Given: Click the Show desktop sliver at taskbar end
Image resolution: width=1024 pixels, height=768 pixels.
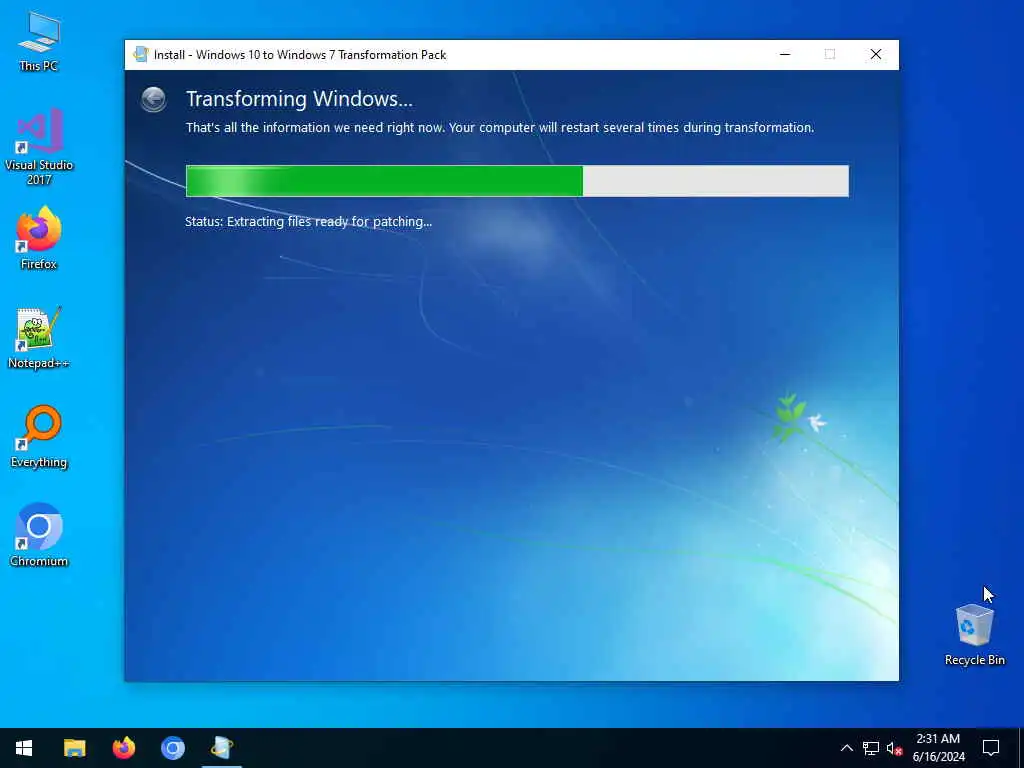Looking at the screenshot, I should pos(1021,748).
